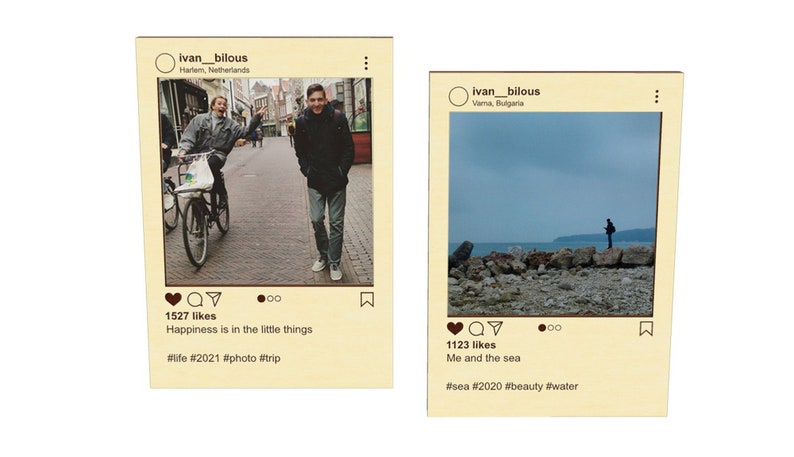Click the heart icon on Harlem post
This screenshot has height=457, width=794.
point(173,299)
